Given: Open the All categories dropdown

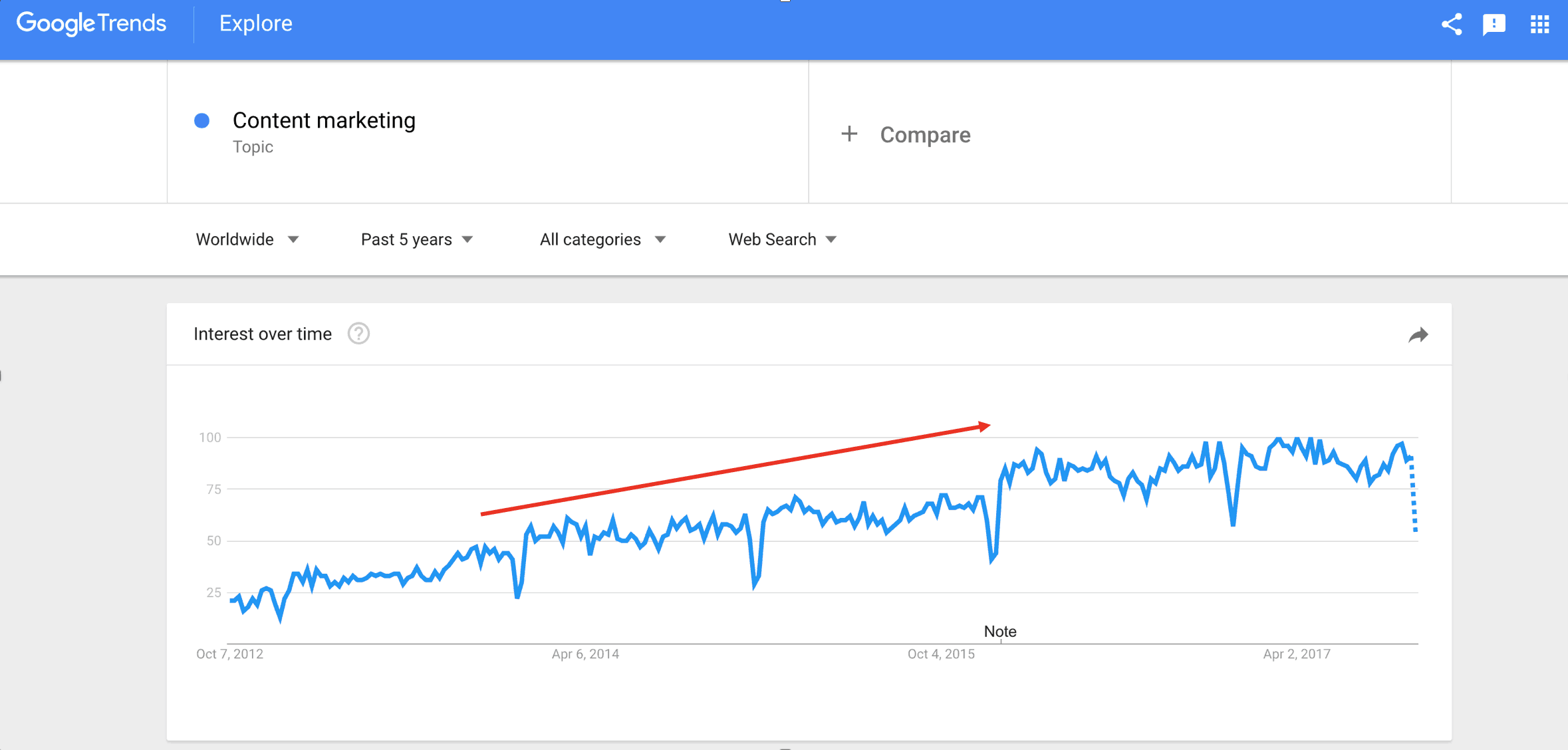Looking at the screenshot, I should [602, 239].
